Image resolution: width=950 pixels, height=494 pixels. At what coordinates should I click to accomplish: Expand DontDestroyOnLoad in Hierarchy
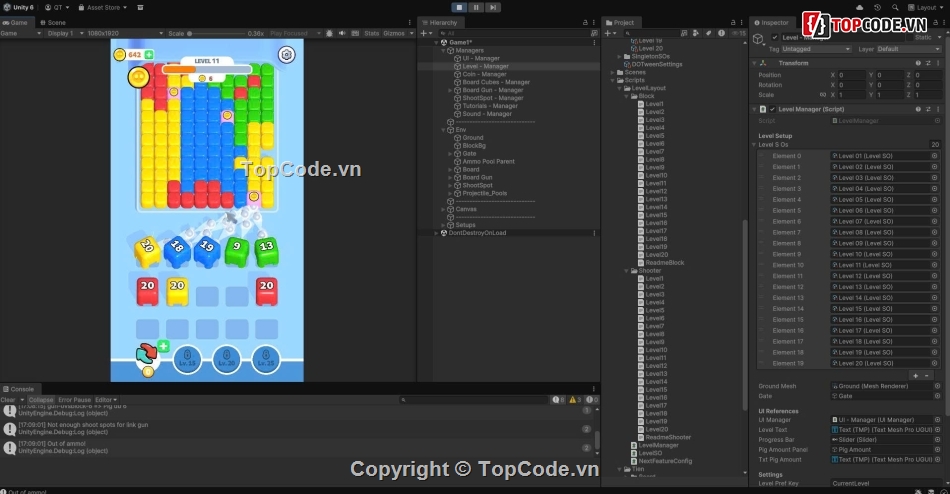[x=437, y=233]
